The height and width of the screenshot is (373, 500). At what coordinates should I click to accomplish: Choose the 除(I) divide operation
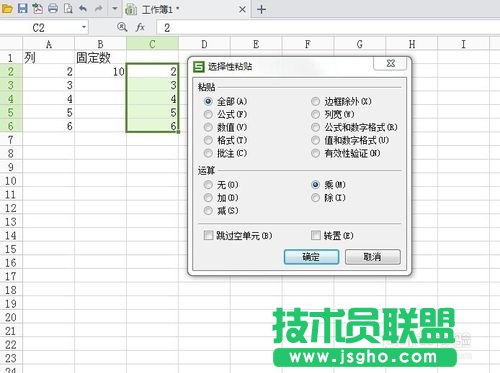328,198
